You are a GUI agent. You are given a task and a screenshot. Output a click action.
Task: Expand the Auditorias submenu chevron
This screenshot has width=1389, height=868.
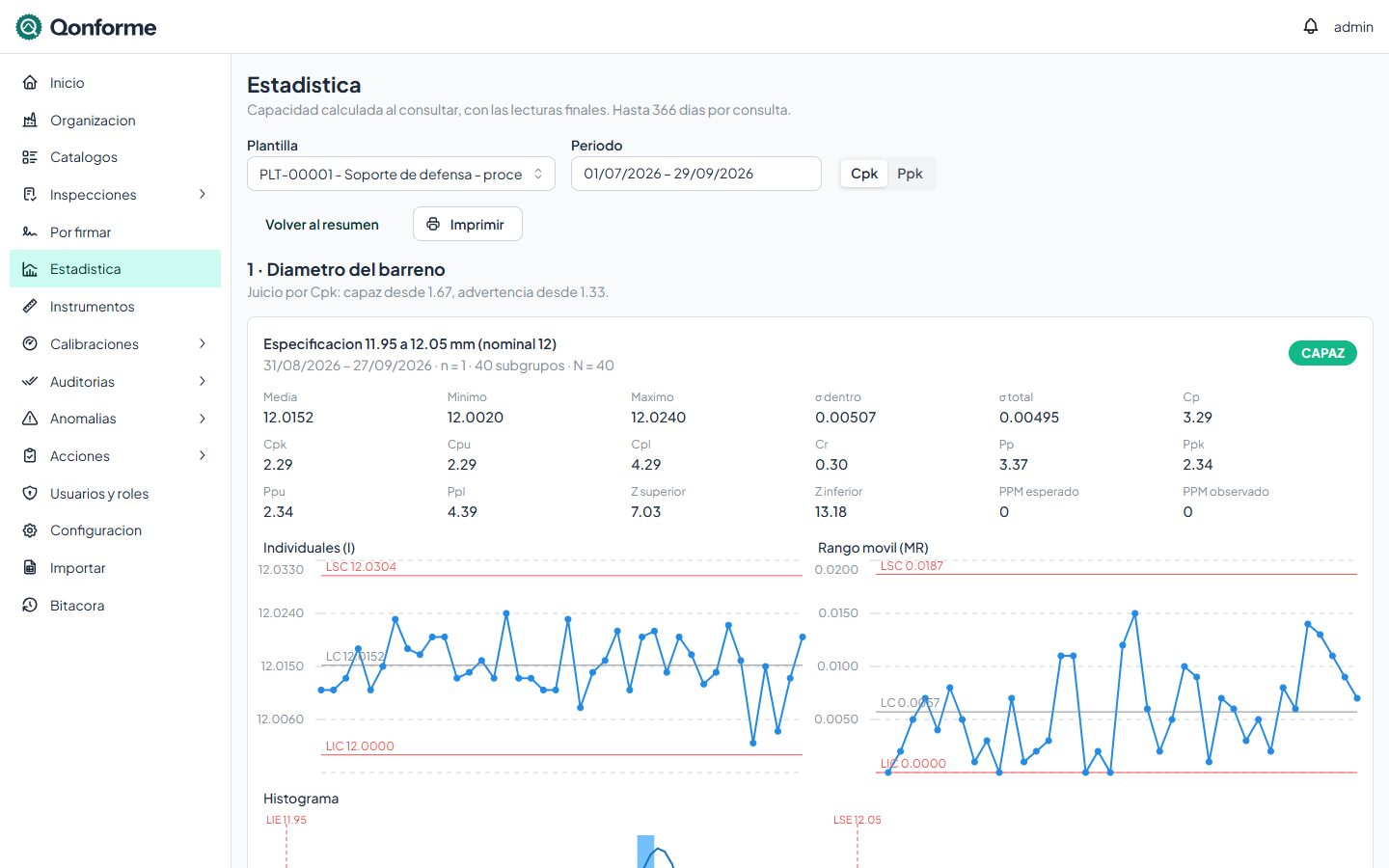[203, 382]
